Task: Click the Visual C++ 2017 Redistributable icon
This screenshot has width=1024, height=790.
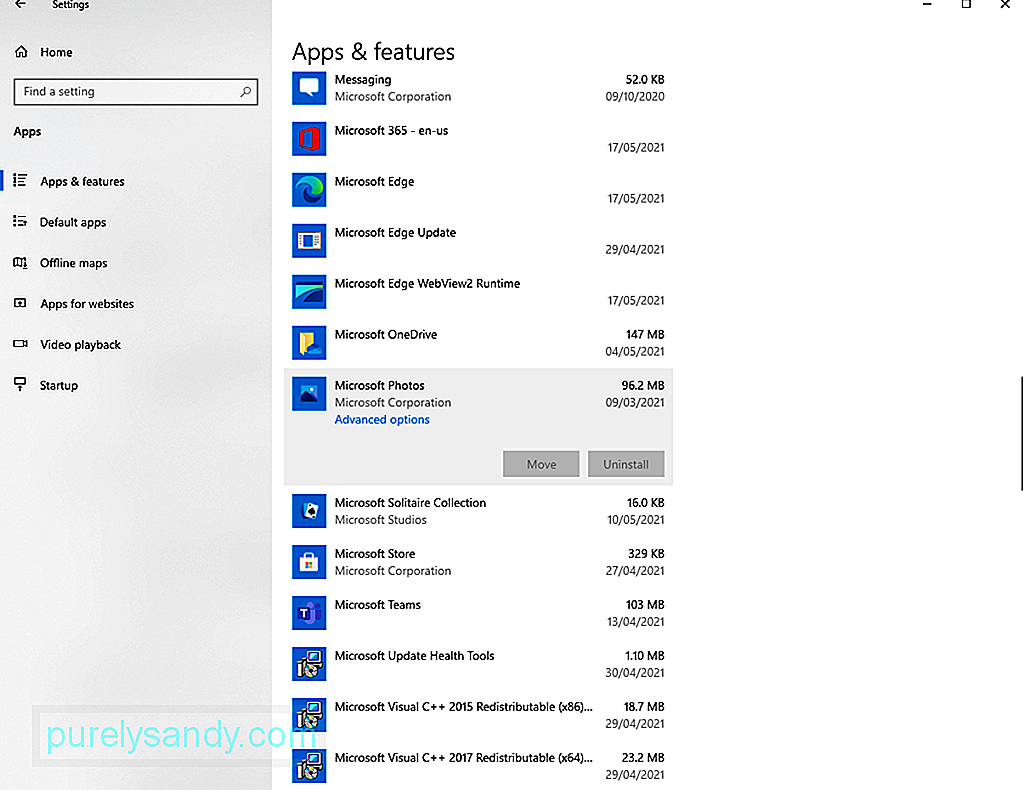Action: 309,765
